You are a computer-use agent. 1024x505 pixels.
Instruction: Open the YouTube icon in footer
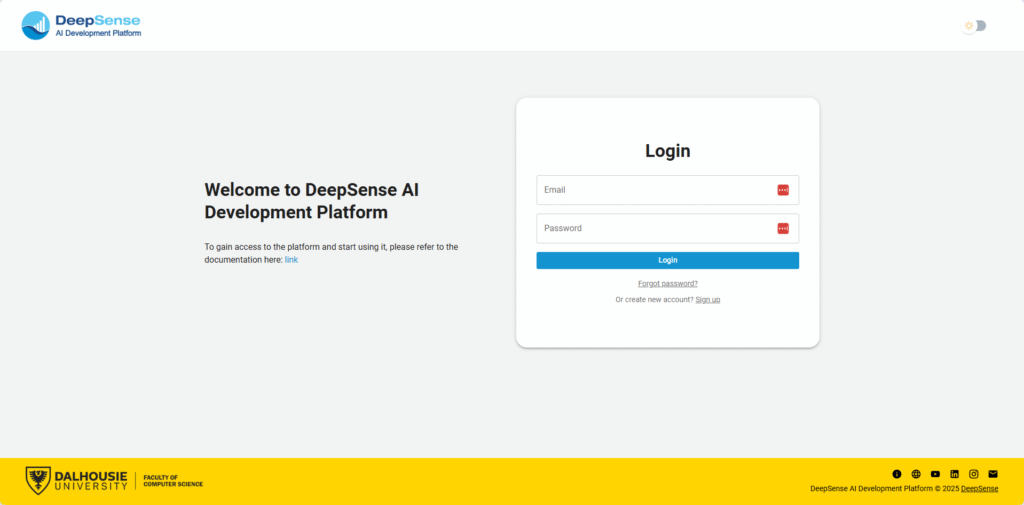[935, 474]
